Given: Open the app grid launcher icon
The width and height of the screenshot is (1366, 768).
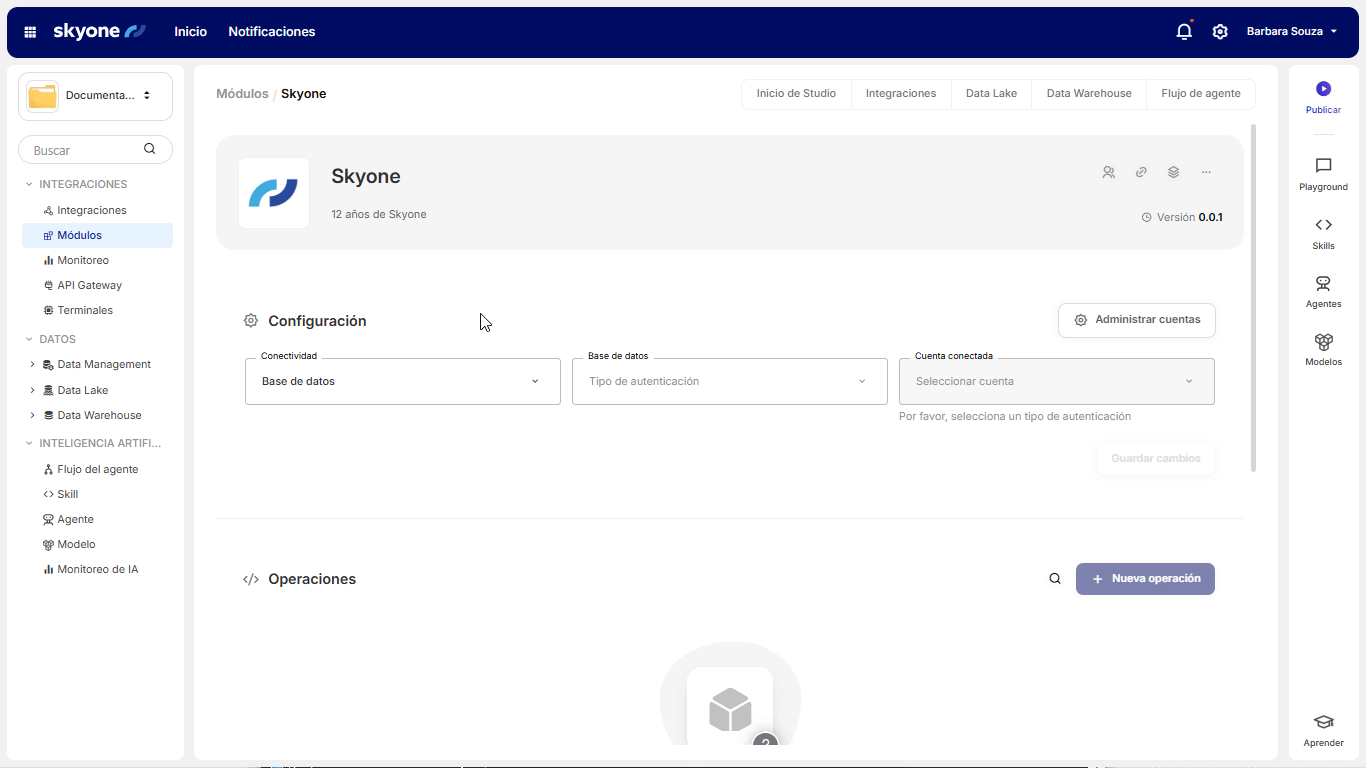Looking at the screenshot, I should [x=30, y=32].
